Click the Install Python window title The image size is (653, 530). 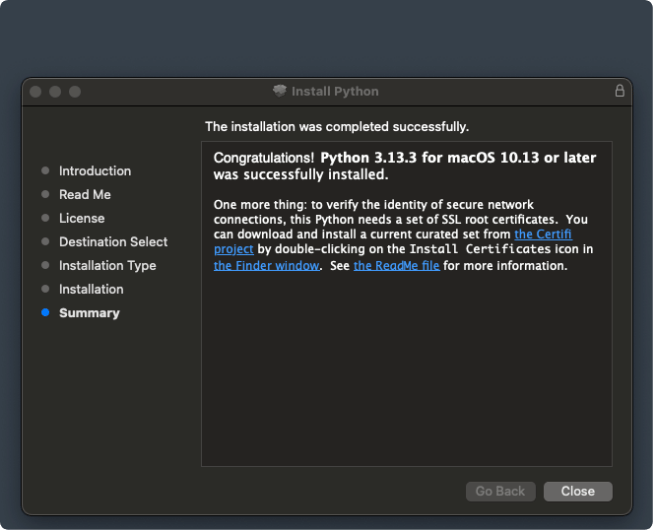coord(335,91)
